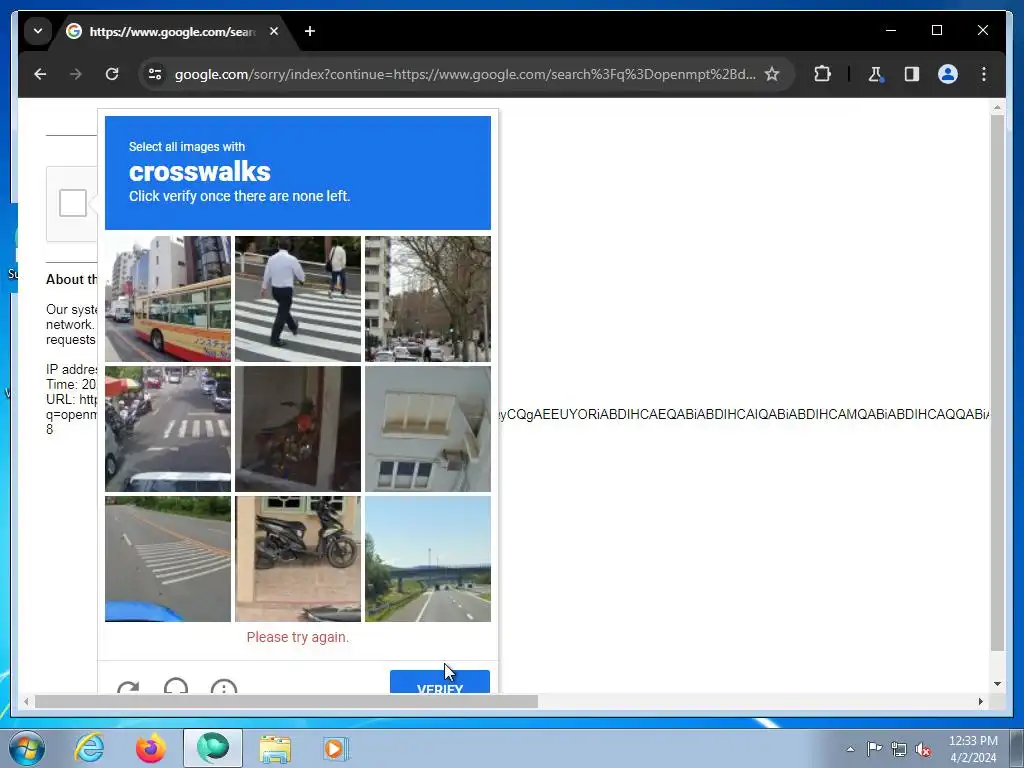Open Action Center flag icon

874,749
